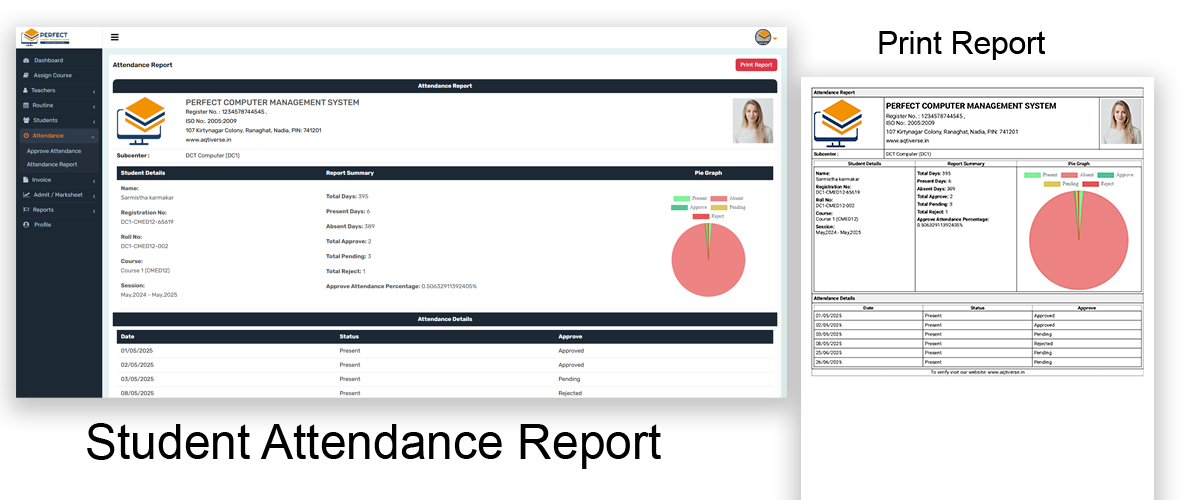Click the Profile sidebar icon
The height and width of the screenshot is (500, 1200).
point(25,225)
